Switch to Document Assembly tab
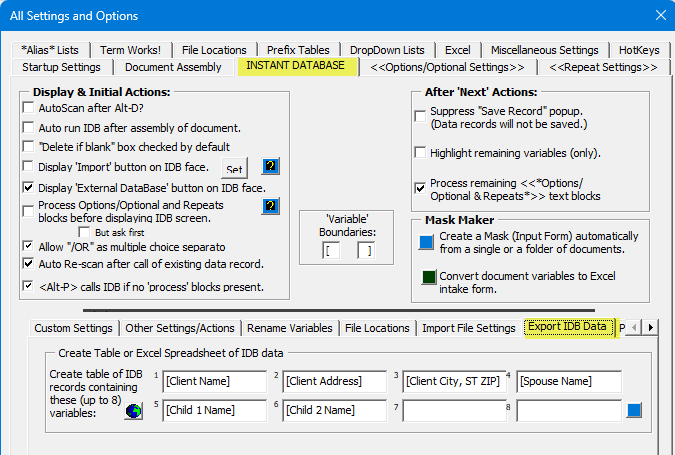 coord(173,67)
